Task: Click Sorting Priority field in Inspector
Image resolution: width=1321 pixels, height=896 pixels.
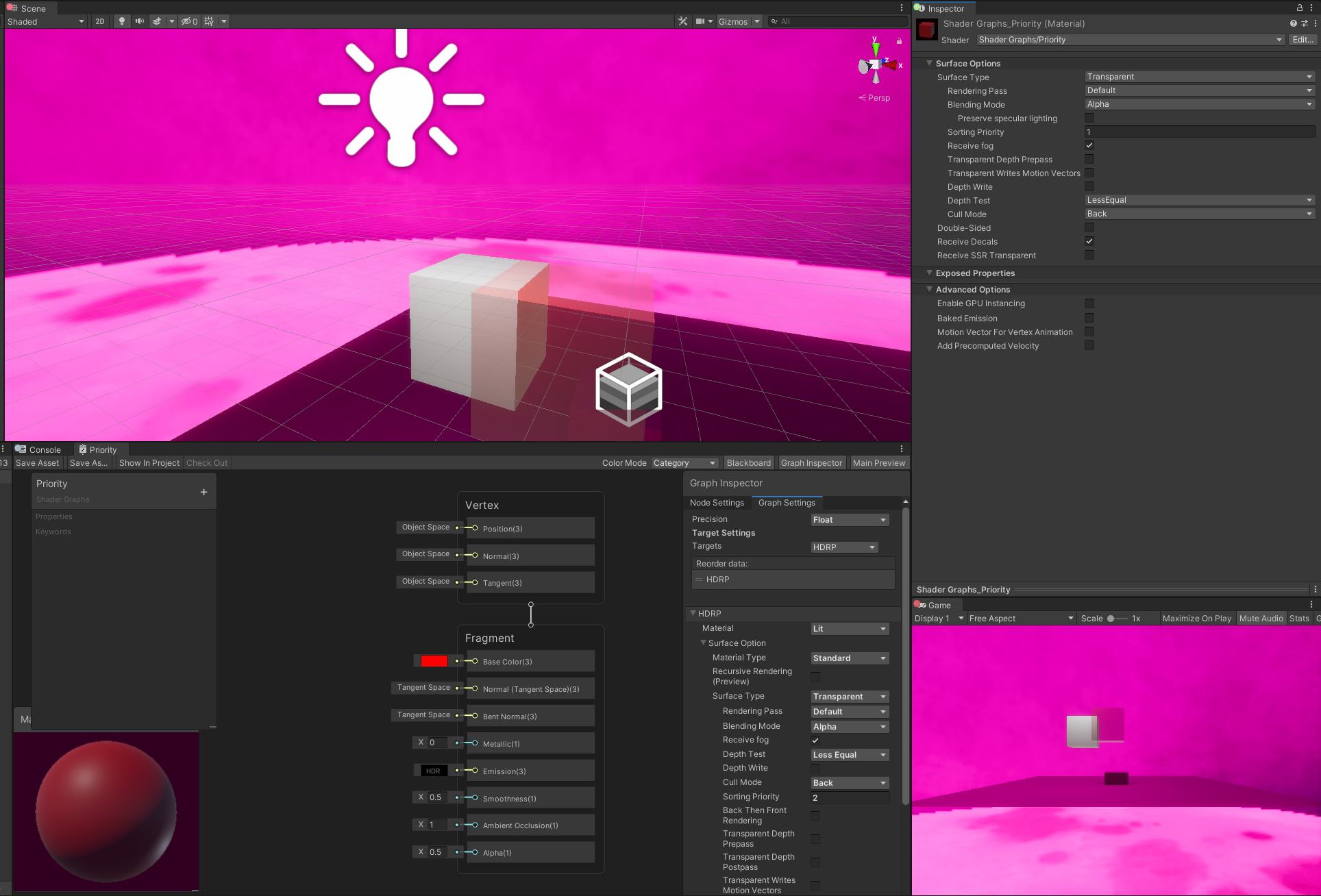Action: (x=1199, y=132)
